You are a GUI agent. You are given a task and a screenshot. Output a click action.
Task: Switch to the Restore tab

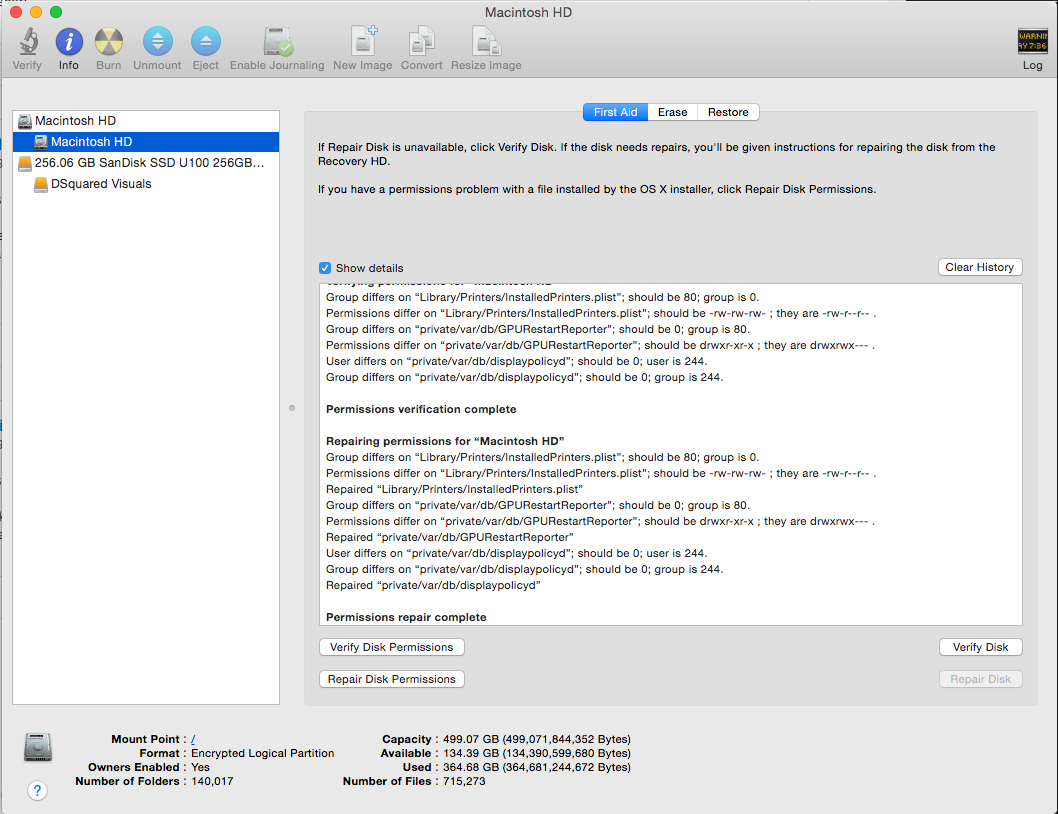click(728, 112)
